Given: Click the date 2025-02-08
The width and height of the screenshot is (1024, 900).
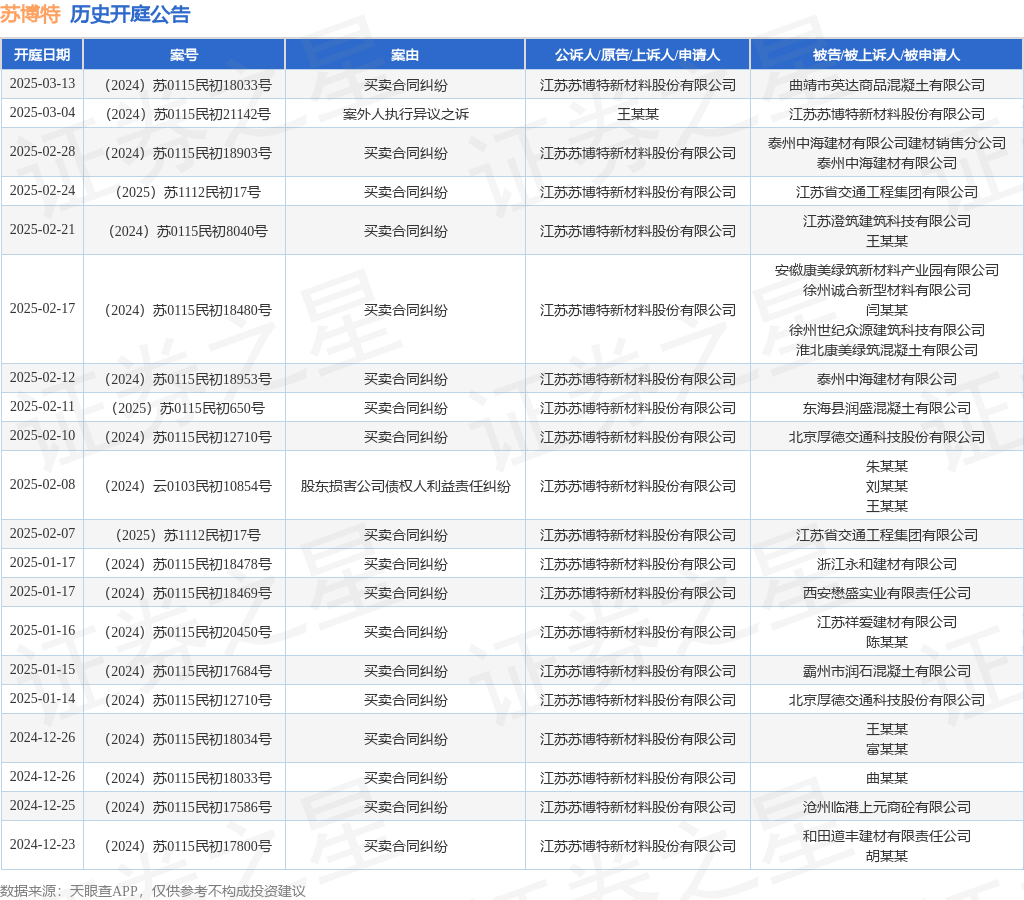Looking at the screenshot, I should (x=42, y=484).
